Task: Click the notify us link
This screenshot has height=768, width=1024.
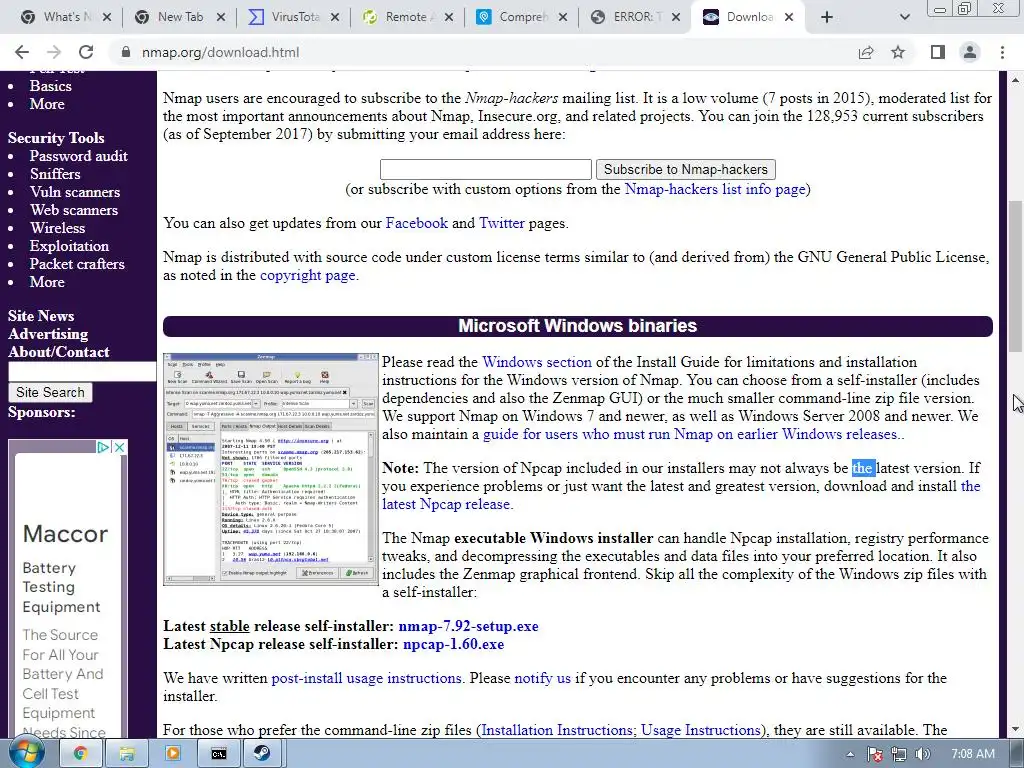Action: [x=543, y=679]
